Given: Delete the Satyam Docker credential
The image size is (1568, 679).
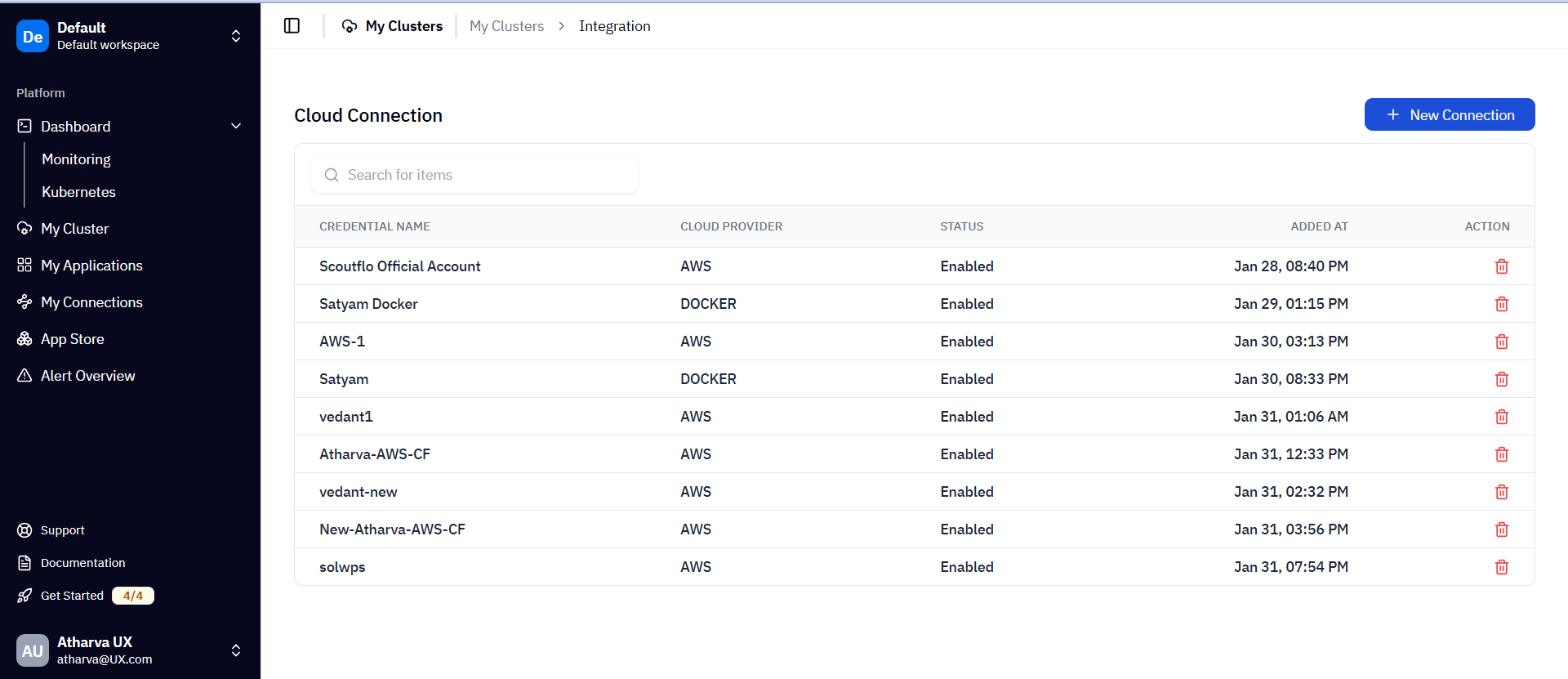Looking at the screenshot, I should coord(1501,304).
